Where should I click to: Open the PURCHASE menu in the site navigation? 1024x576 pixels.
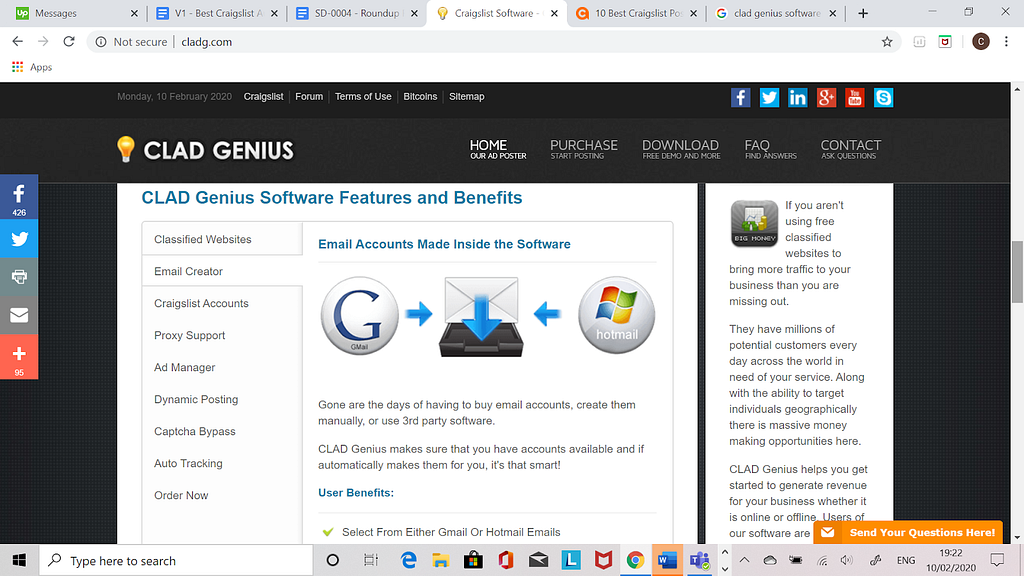tap(583, 149)
